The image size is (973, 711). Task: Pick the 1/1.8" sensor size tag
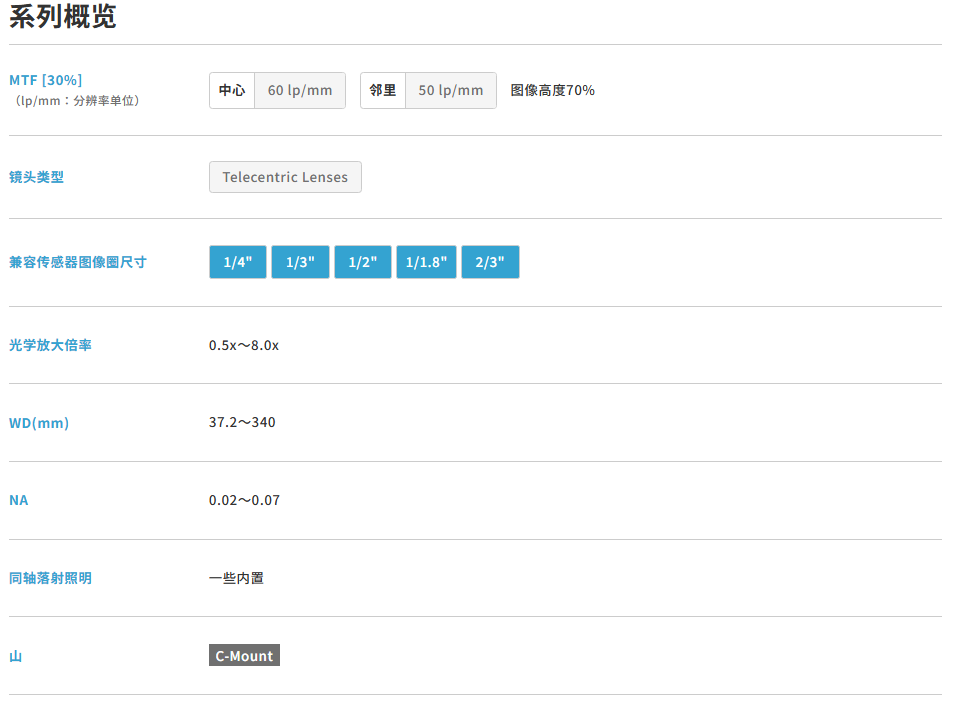coord(426,262)
